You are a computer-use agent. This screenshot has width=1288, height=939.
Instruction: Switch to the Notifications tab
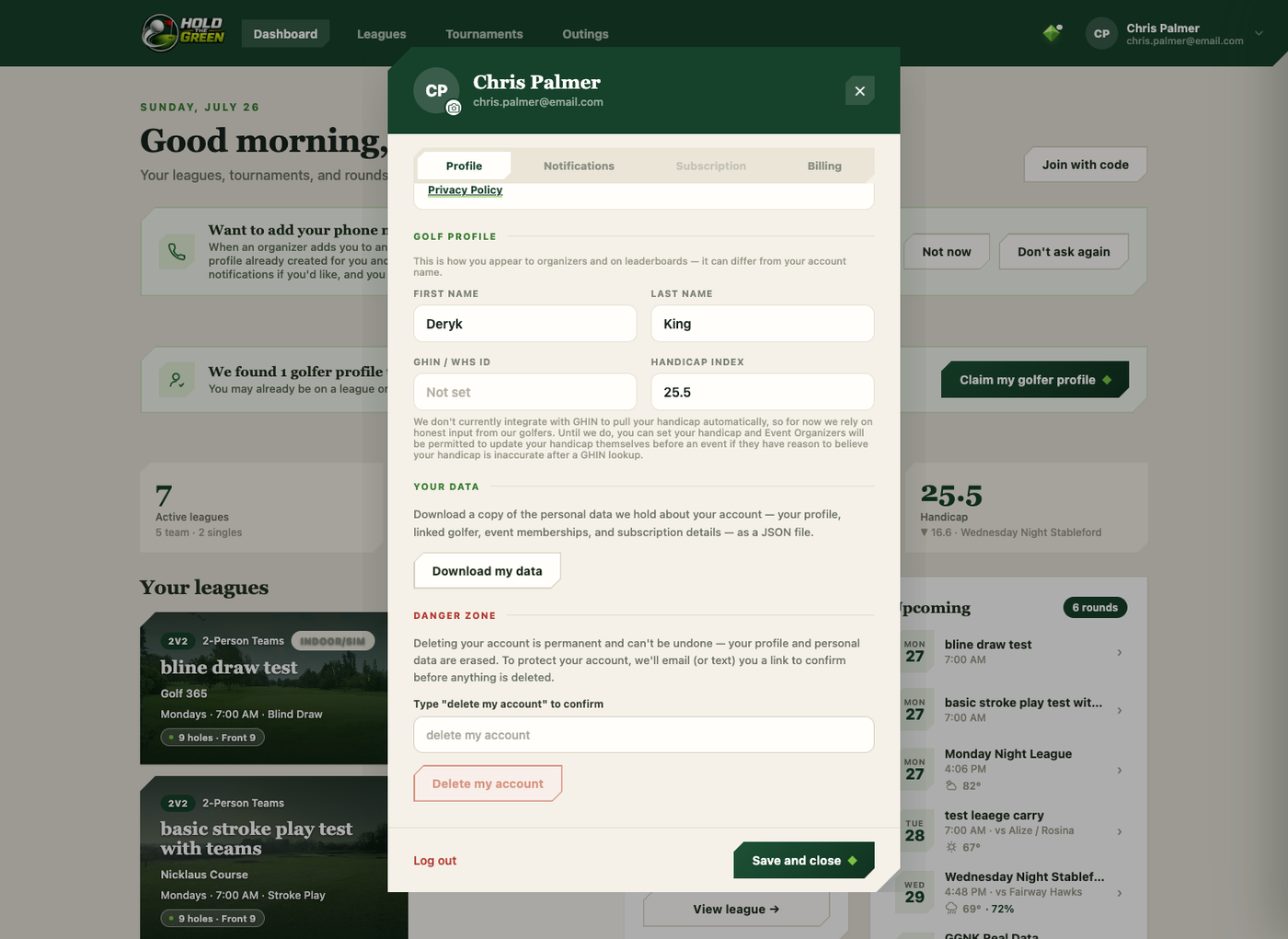pos(579,166)
